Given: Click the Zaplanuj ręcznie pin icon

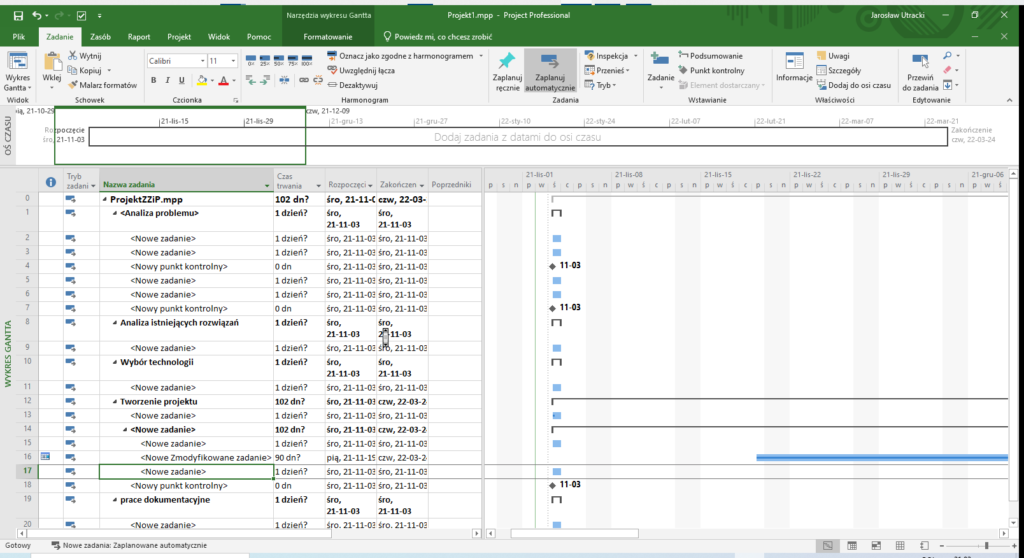Looking at the screenshot, I should pyautogui.click(x=507, y=62).
